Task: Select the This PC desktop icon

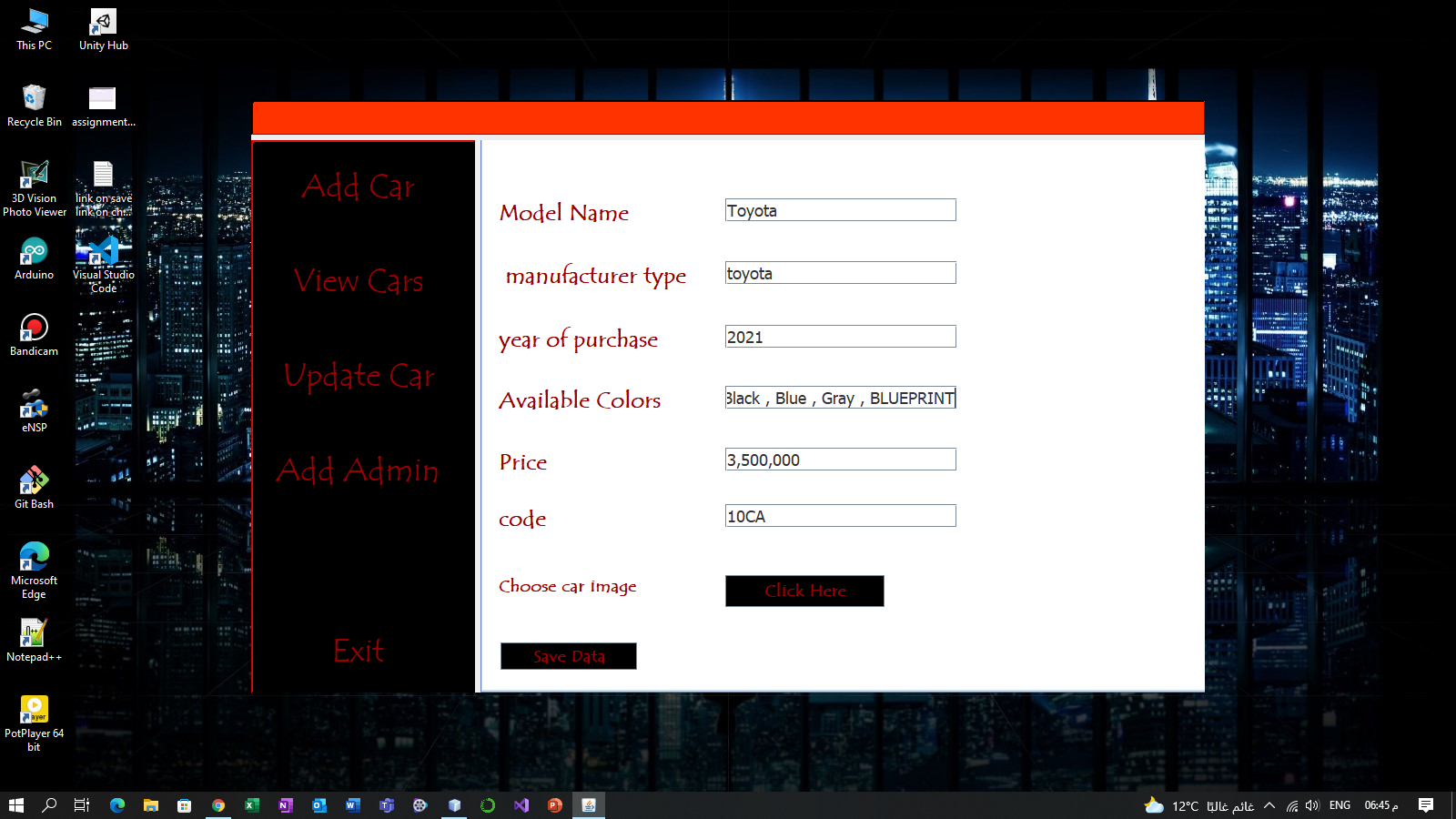Action: pyautogui.click(x=35, y=29)
